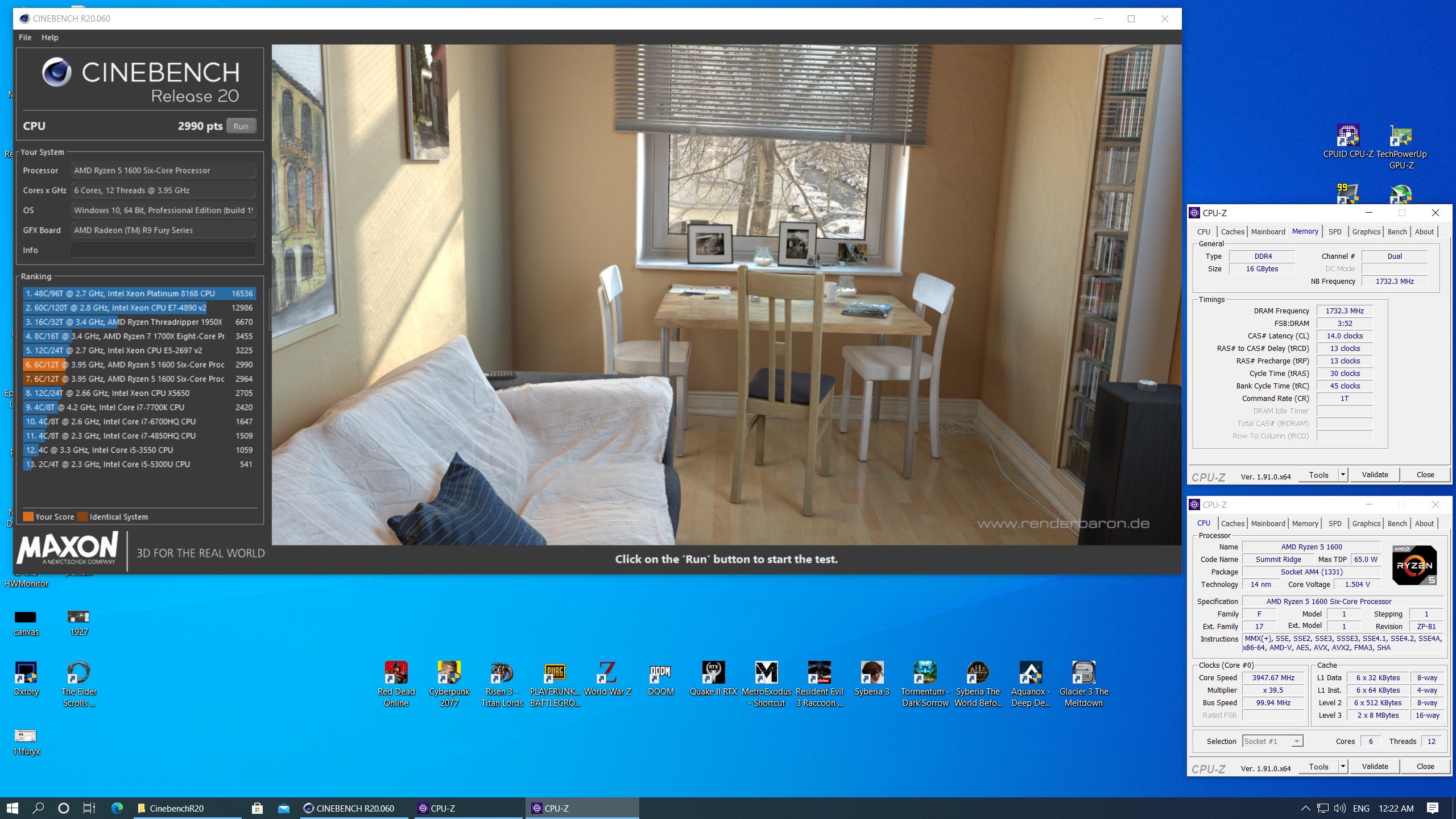Open Tormentum Dark Sorrow icon
This screenshot has height=819, width=1456.
925,684
